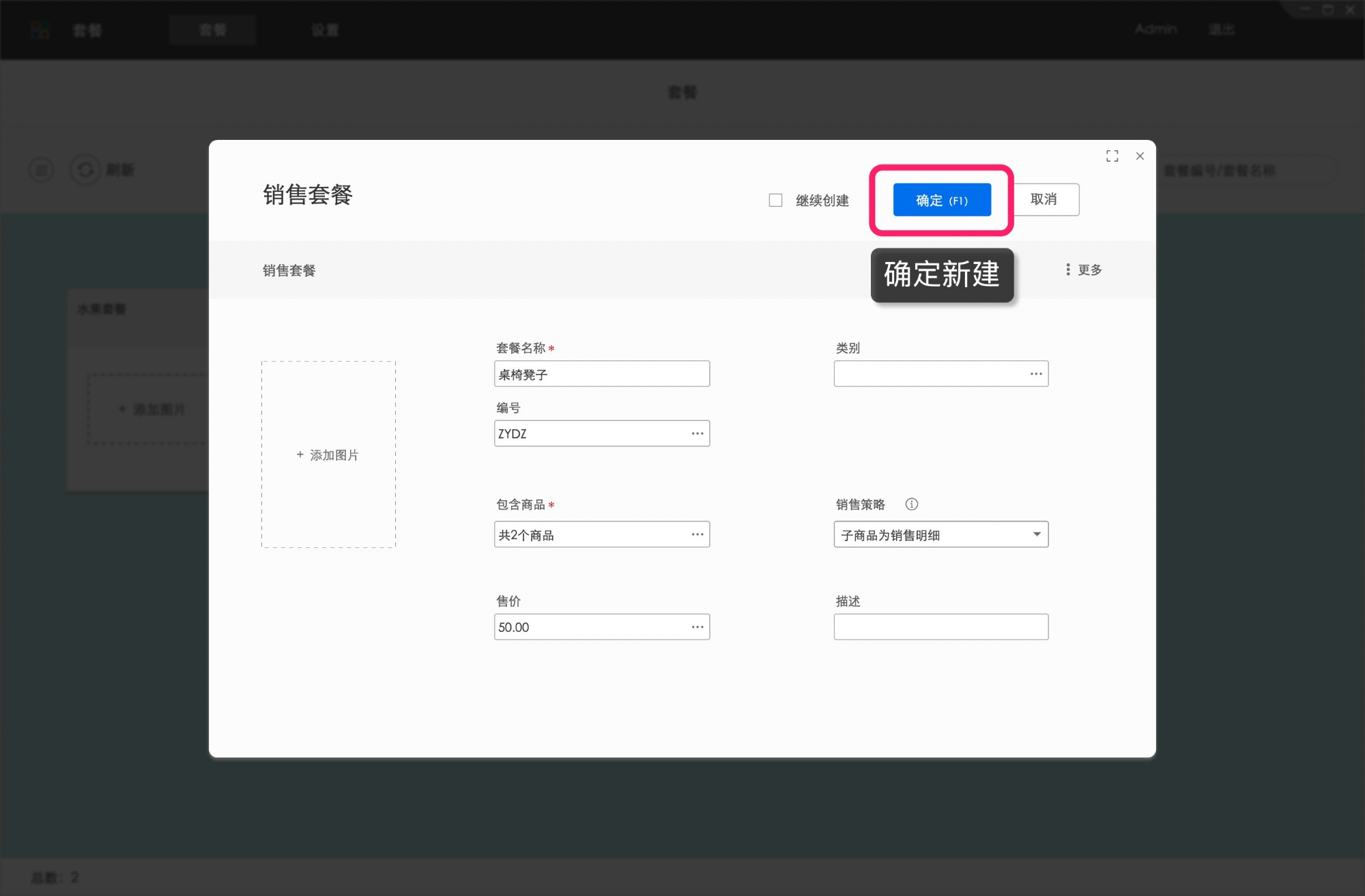The image size is (1365, 896).
Task: Enable the 继续创建 checkbox
Action: tap(775, 199)
